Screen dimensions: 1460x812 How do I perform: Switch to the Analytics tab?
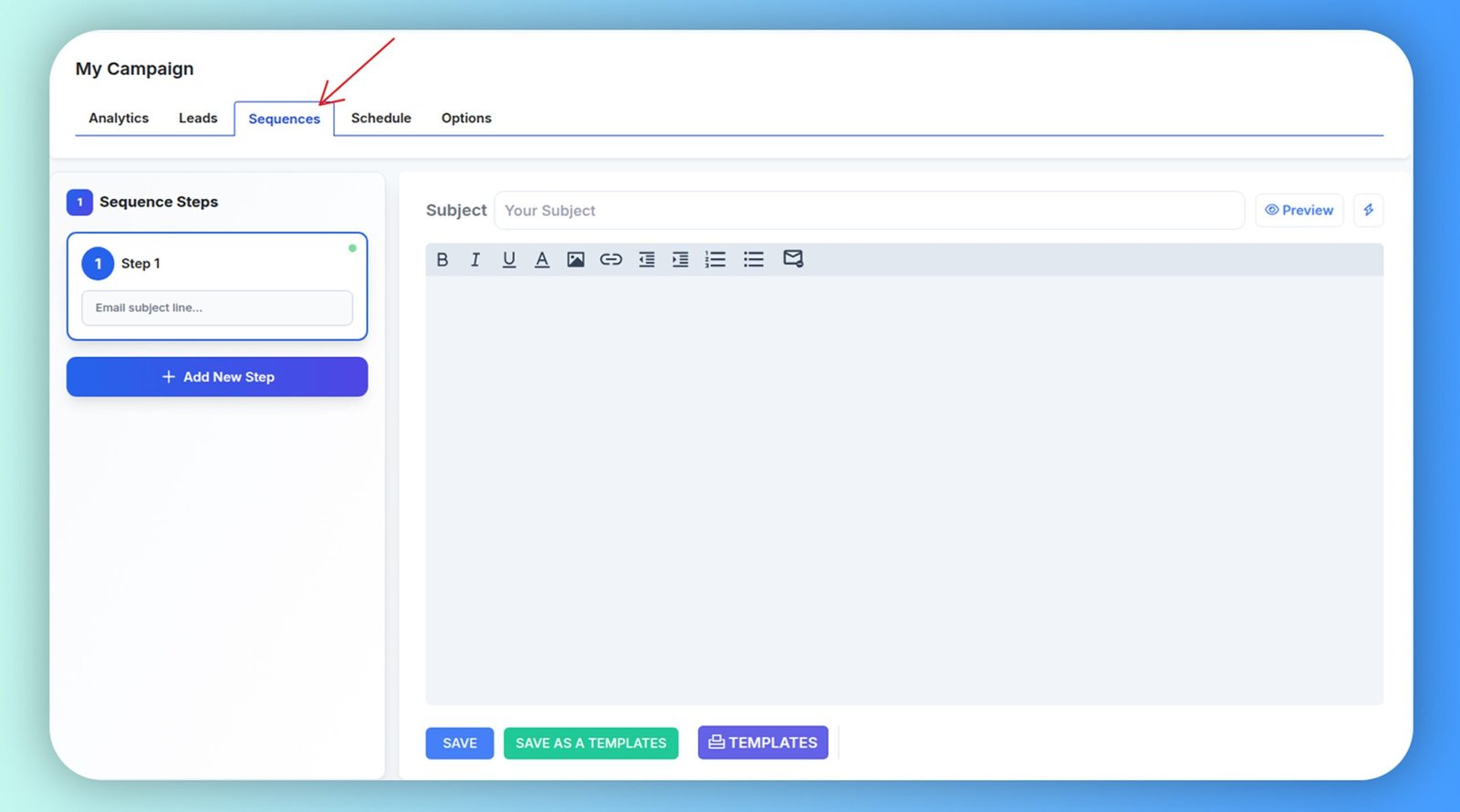pyautogui.click(x=119, y=118)
